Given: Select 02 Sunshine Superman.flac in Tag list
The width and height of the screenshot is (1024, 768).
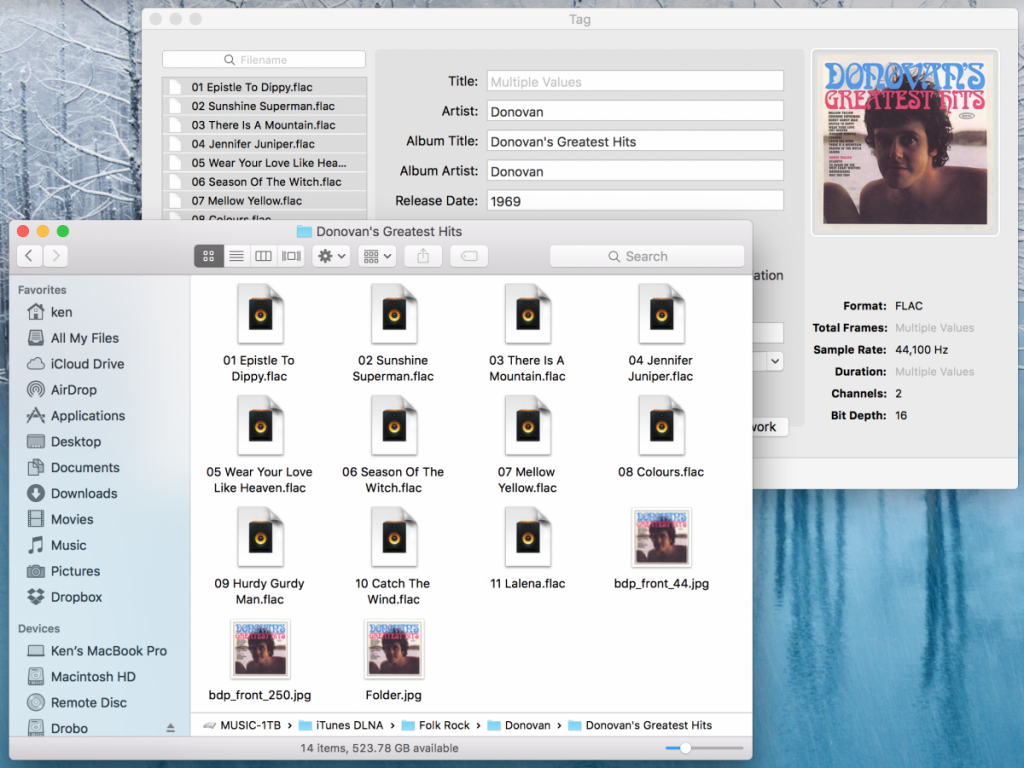Looking at the screenshot, I should 264,106.
